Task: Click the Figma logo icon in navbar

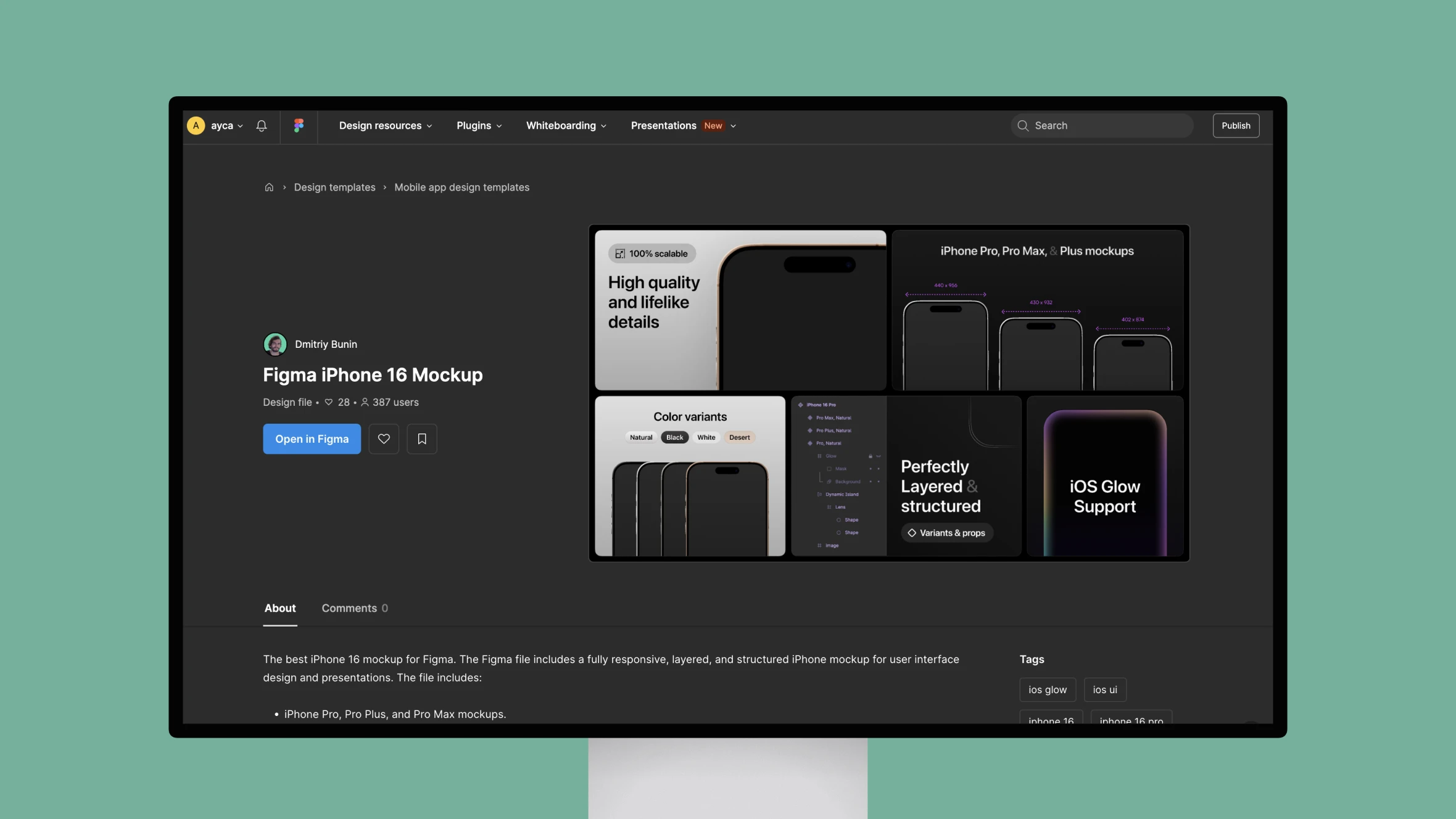Action: [298, 125]
